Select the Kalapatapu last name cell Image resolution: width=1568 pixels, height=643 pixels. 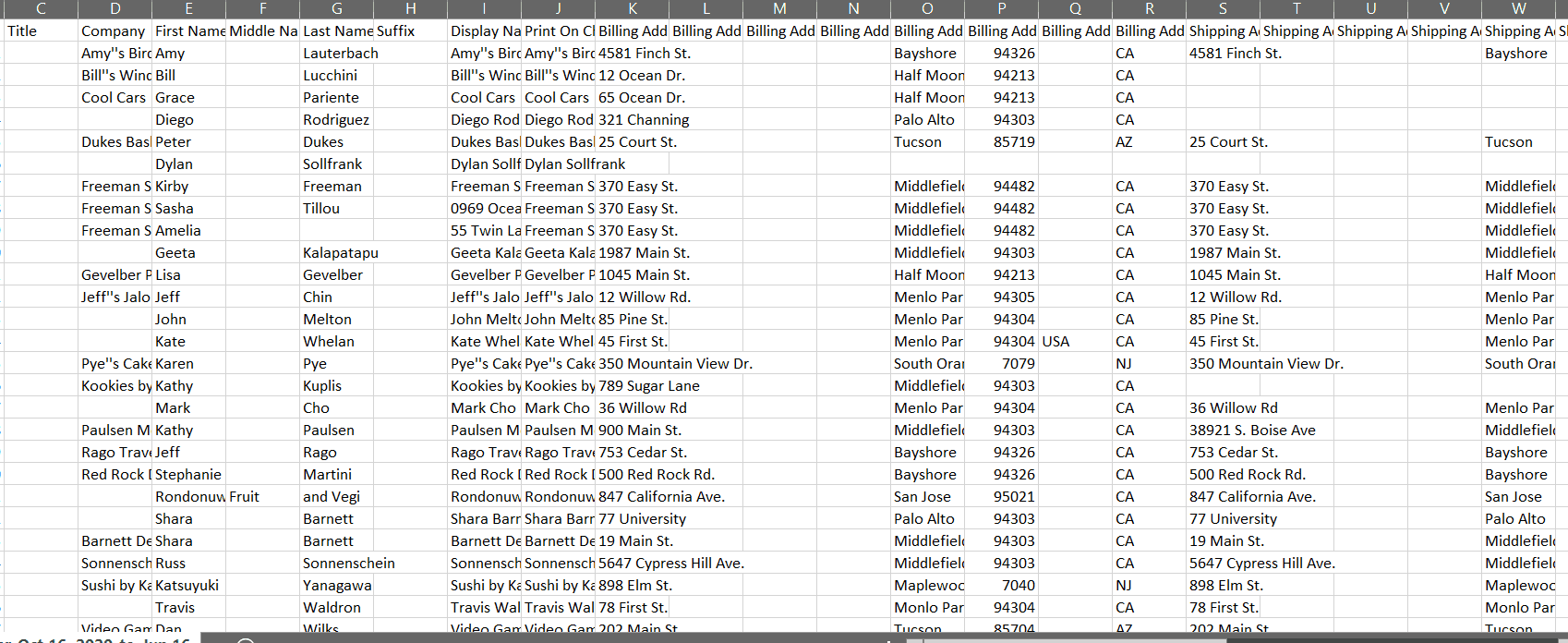[x=337, y=252]
